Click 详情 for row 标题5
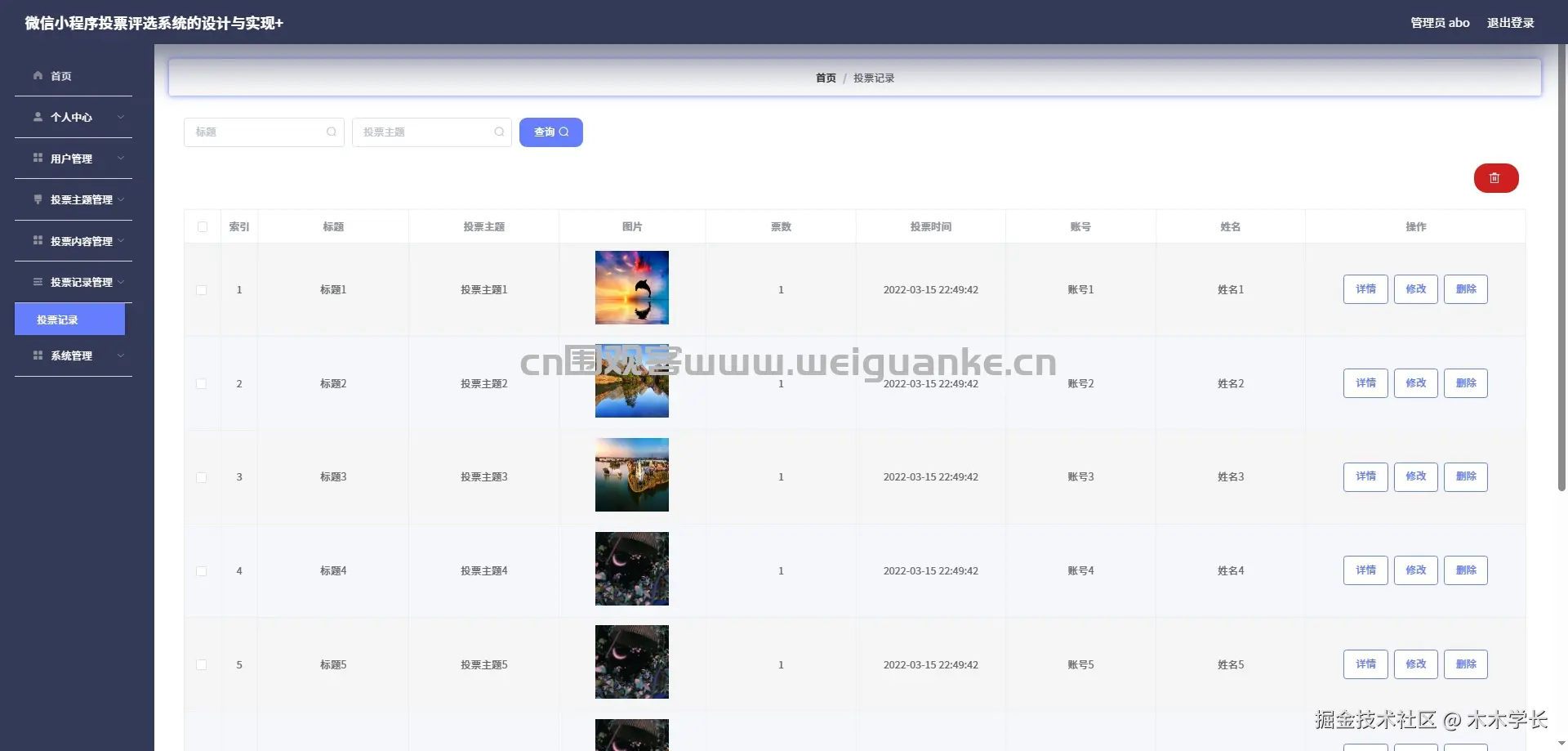Image resolution: width=1568 pixels, height=751 pixels. [x=1365, y=664]
